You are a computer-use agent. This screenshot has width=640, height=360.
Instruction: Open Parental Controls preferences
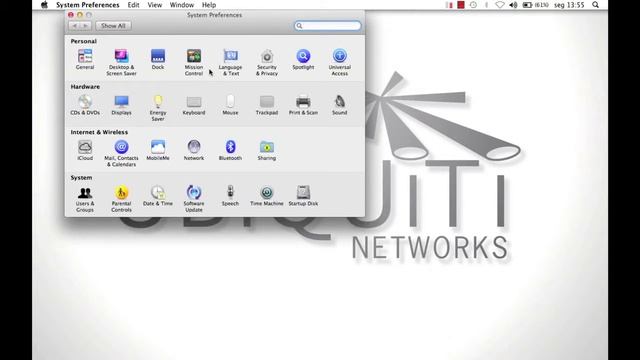click(x=121, y=199)
